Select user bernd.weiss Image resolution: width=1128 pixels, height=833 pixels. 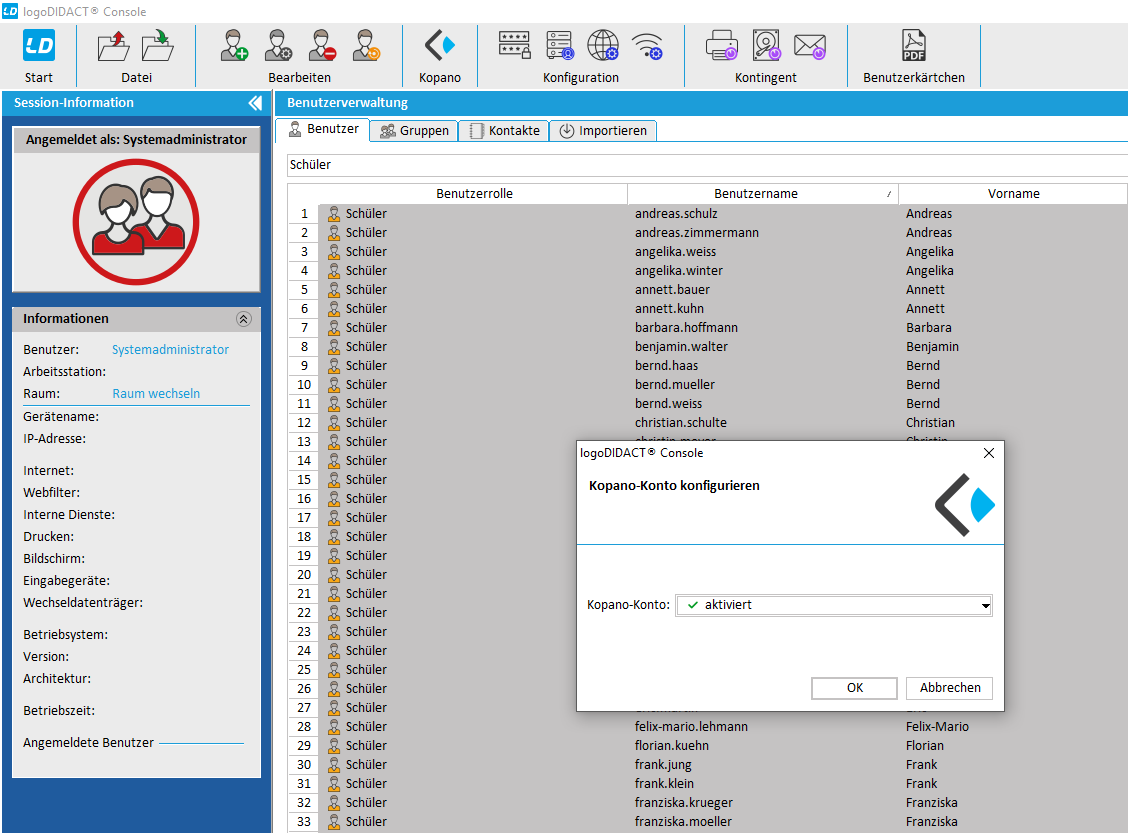(668, 404)
